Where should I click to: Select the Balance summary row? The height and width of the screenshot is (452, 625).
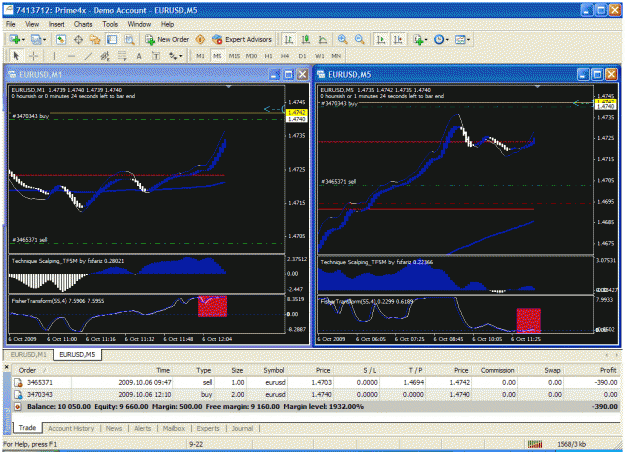pyautogui.click(x=316, y=407)
